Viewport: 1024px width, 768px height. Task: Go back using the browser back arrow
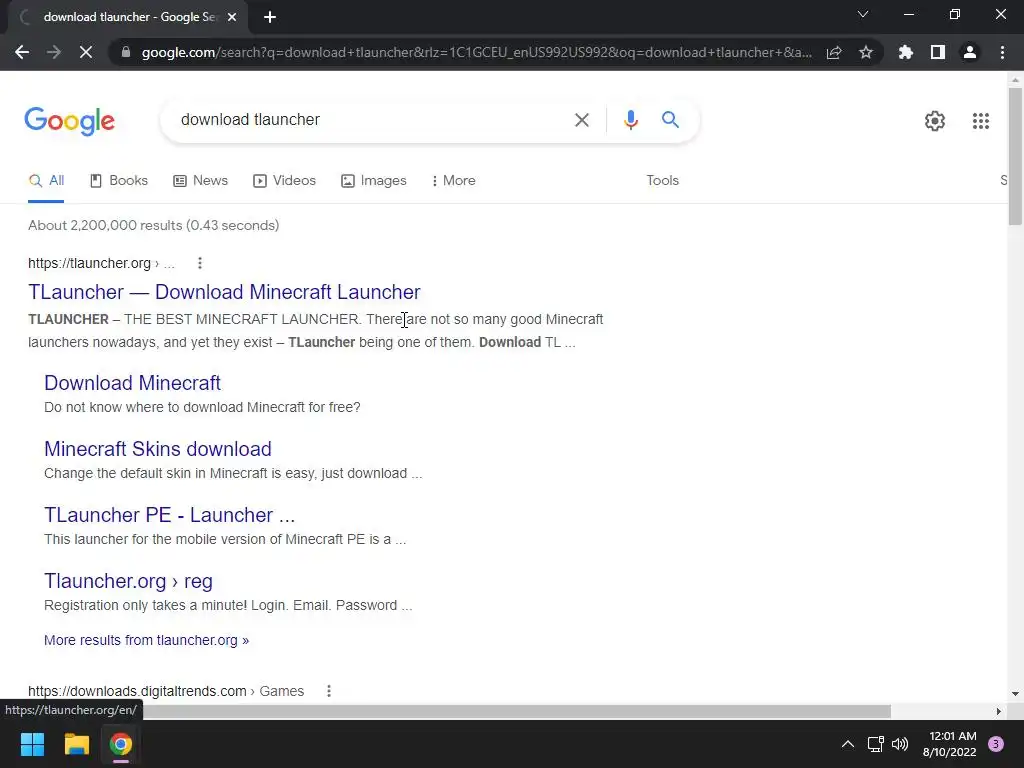(x=22, y=52)
